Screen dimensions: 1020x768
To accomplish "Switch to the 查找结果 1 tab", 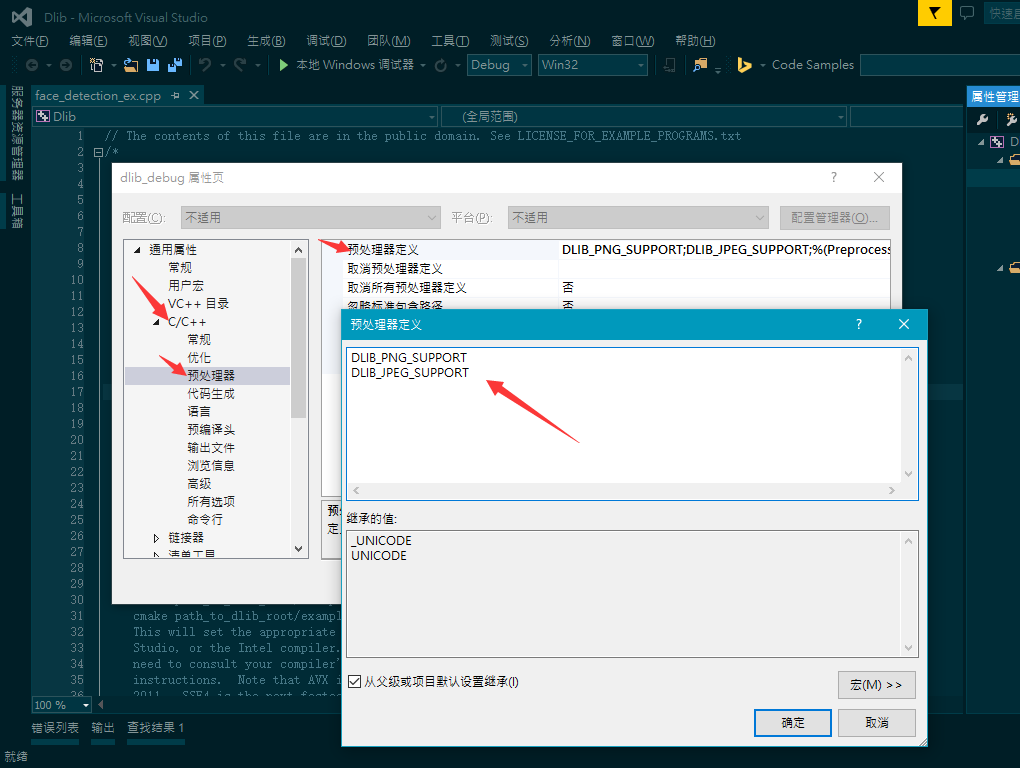I will pos(155,728).
